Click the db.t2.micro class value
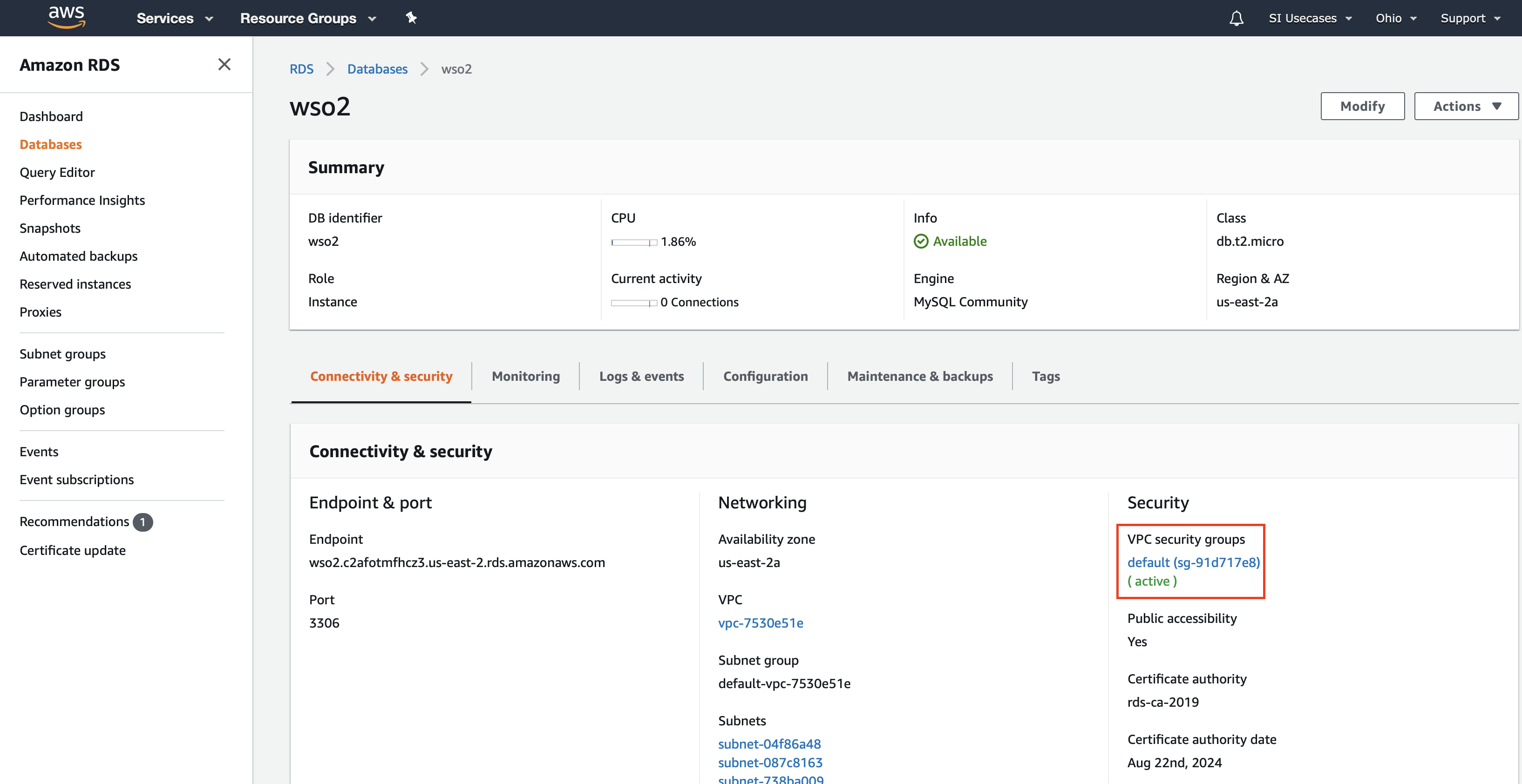This screenshot has height=784, width=1522. coord(1249,241)
